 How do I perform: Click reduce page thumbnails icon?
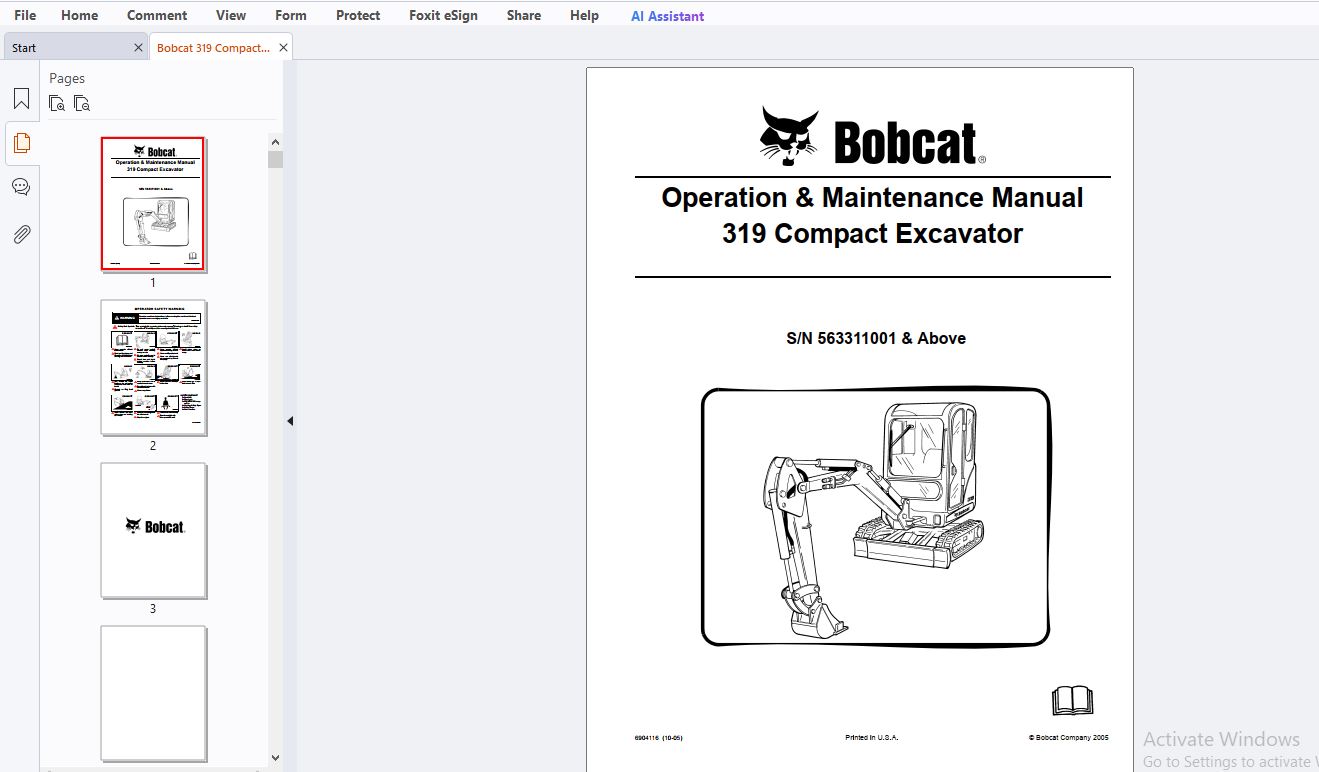click(x=82, y=103)
